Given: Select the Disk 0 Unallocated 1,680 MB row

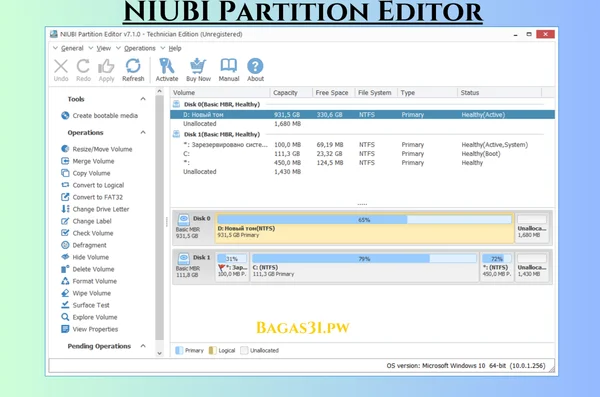Looking at the screenshot, I should click(362, 124).
